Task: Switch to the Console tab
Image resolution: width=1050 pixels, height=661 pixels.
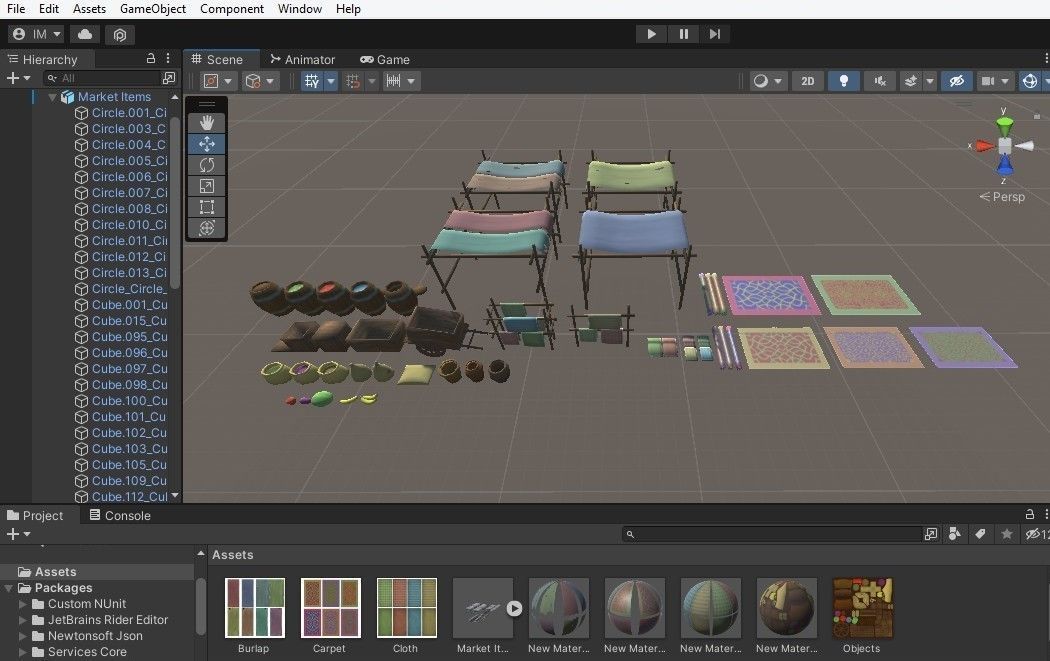Action: click(120, 516)
